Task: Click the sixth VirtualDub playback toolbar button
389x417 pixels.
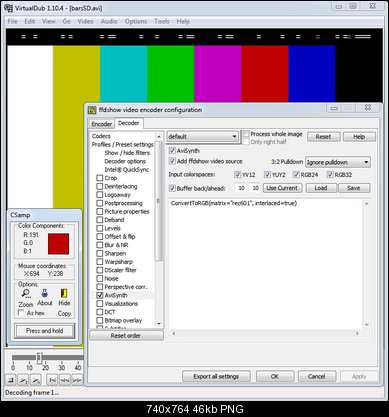Action: point(77,379)
